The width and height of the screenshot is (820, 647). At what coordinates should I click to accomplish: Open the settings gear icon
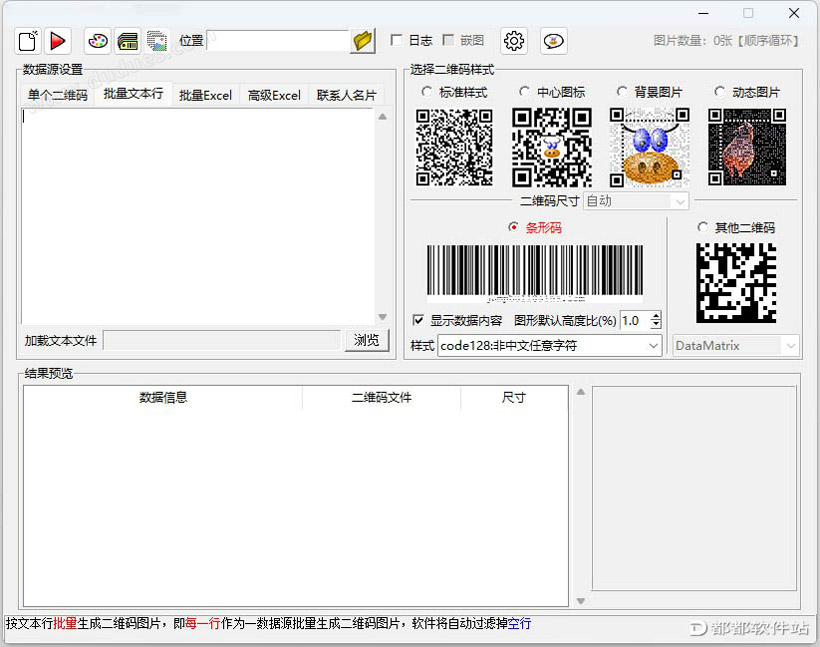513,41
